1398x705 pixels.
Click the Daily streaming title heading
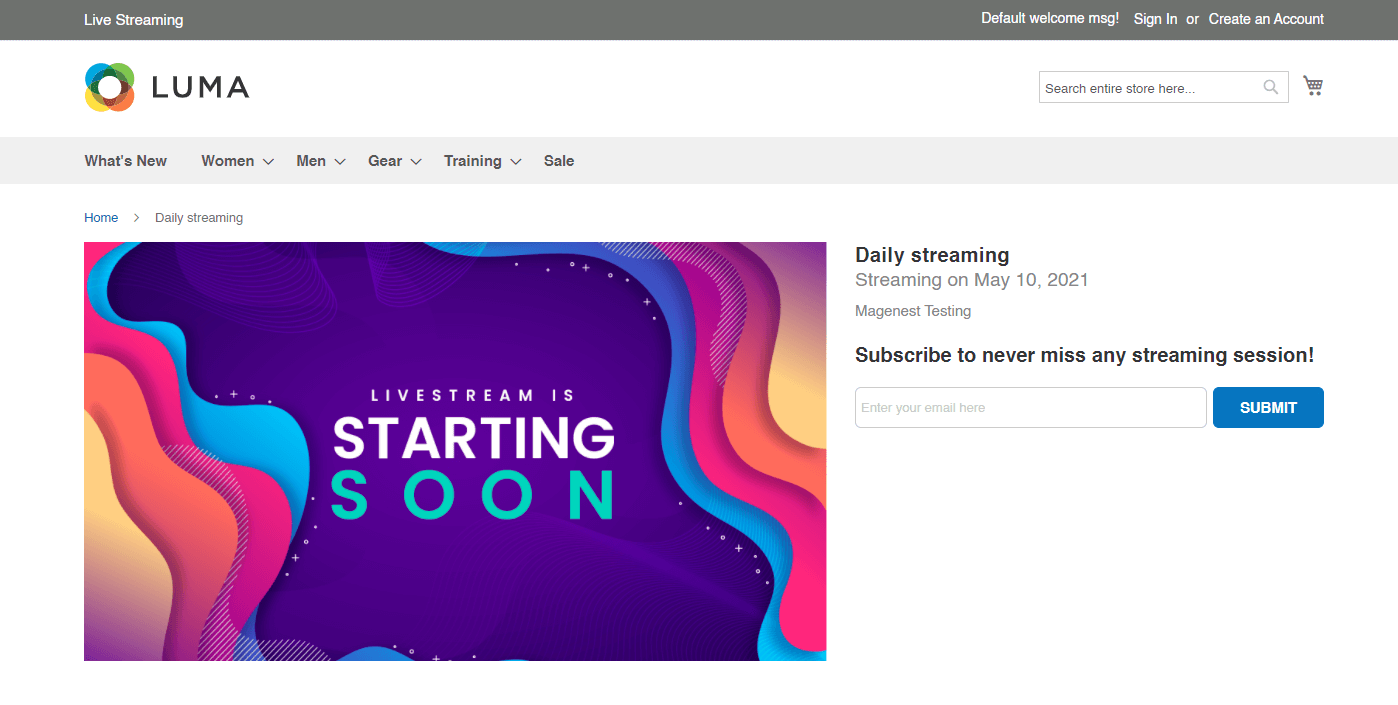932,255
